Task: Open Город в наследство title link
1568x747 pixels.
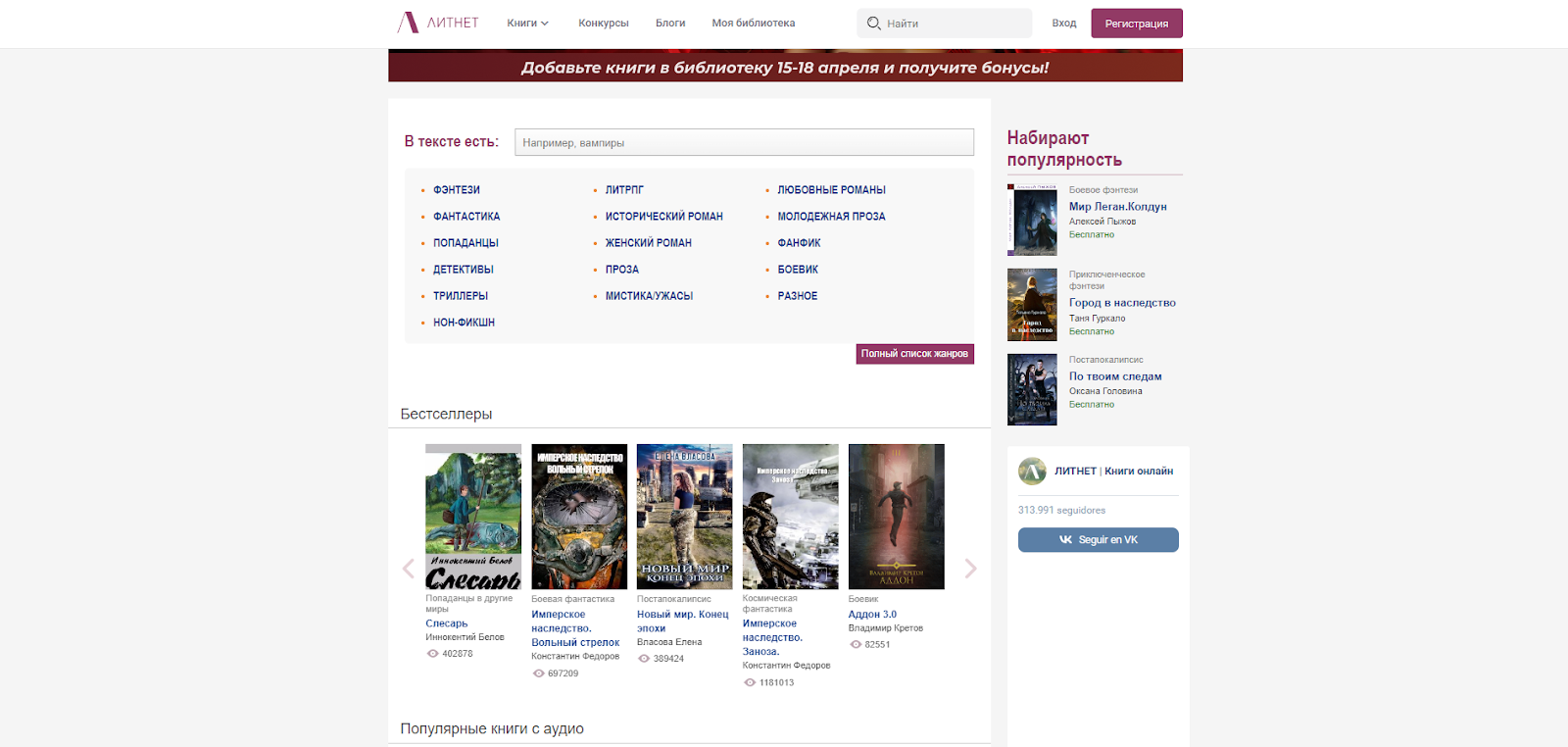Action: pyautogui.click(x=1122, y=303)
